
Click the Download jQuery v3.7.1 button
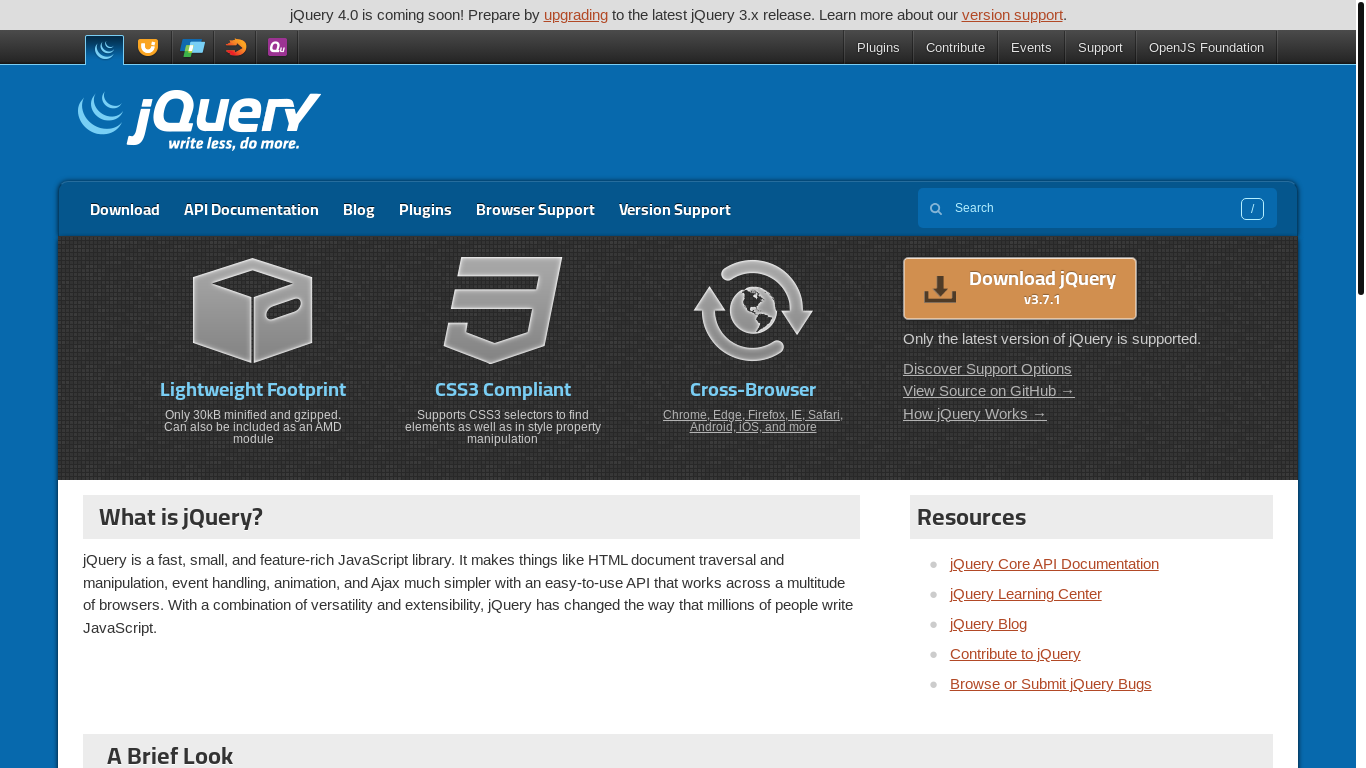click(1020, 289)
